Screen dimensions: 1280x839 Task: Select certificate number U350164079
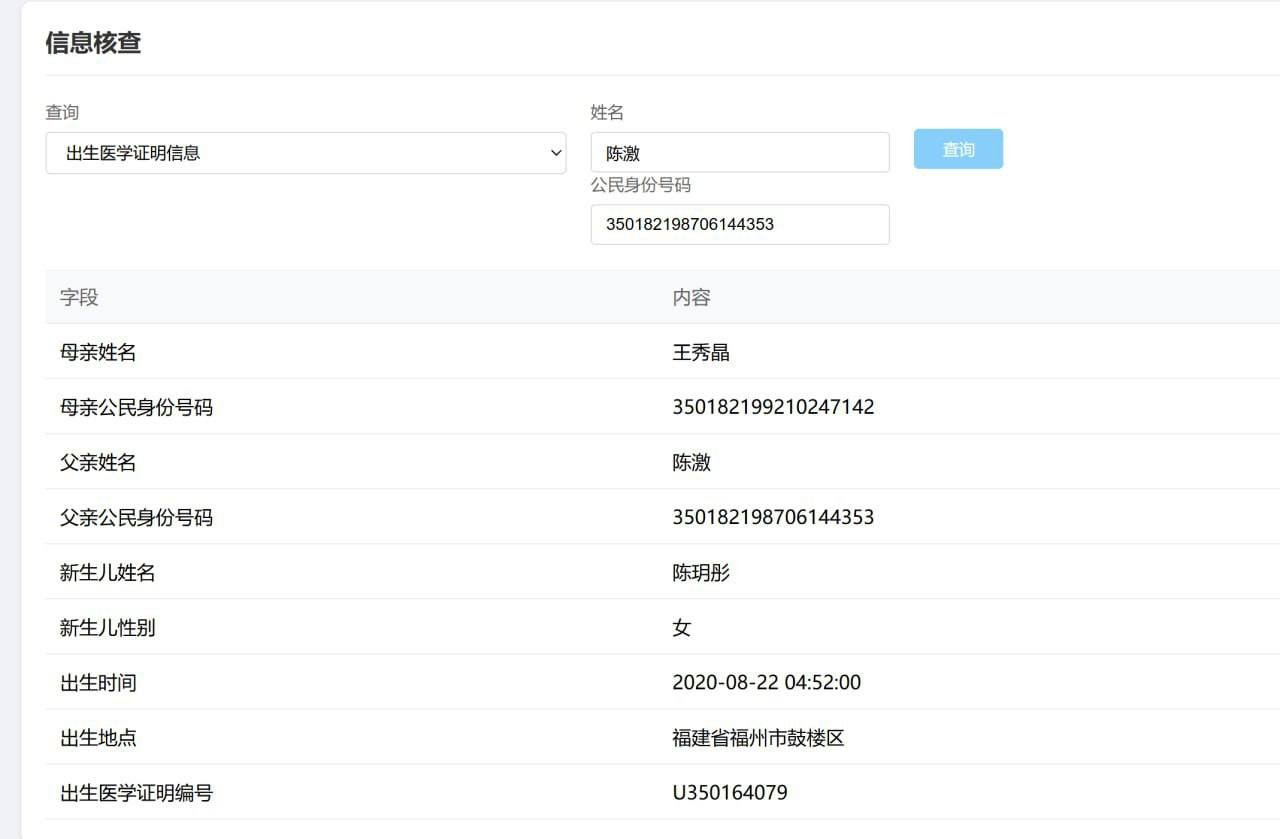729,793
